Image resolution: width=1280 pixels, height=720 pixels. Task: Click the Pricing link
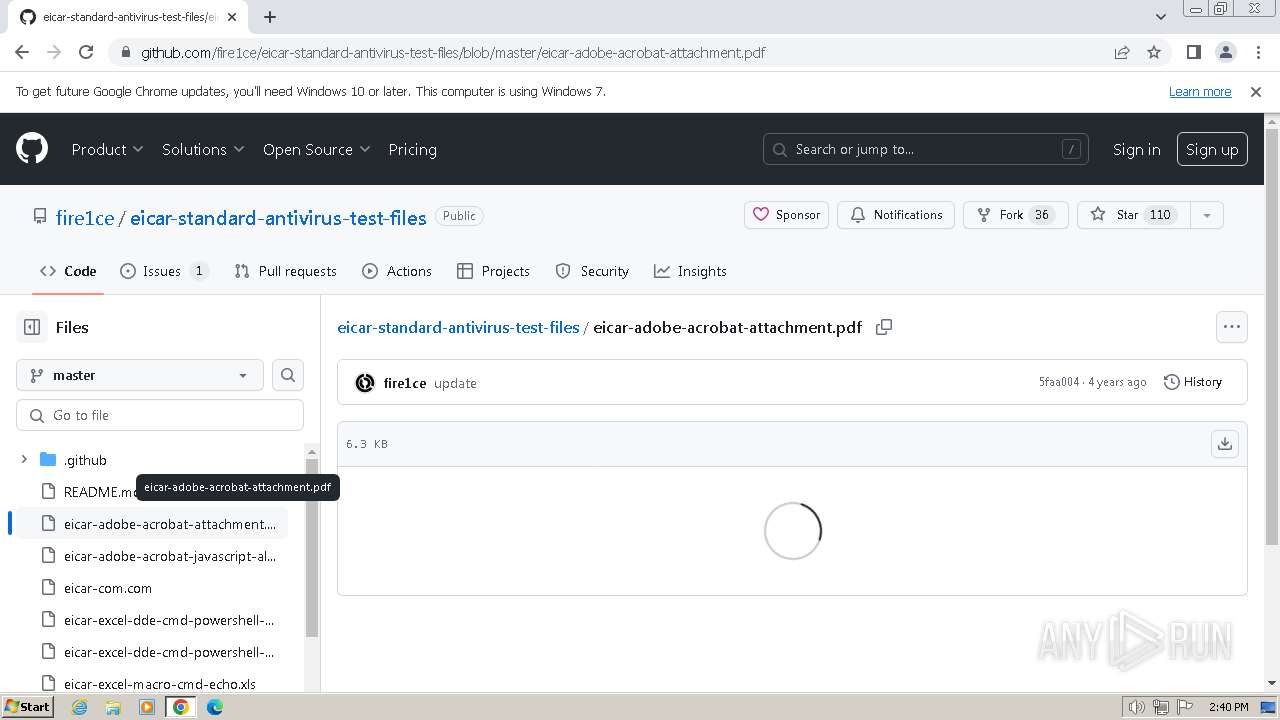click(x=412, y=149)
